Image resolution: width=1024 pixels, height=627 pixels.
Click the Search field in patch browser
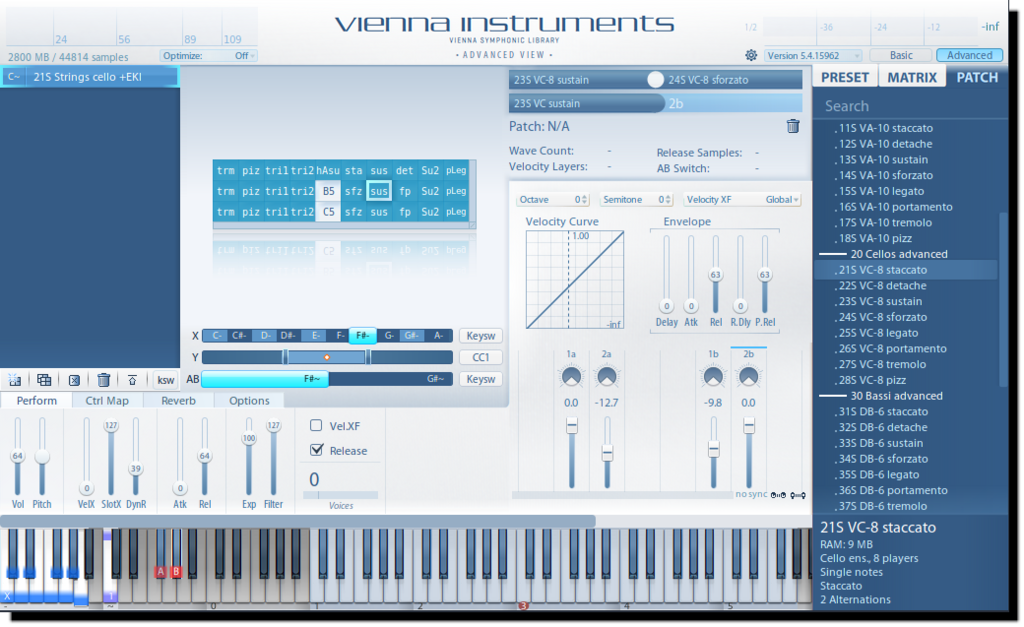tap(911, 106)
